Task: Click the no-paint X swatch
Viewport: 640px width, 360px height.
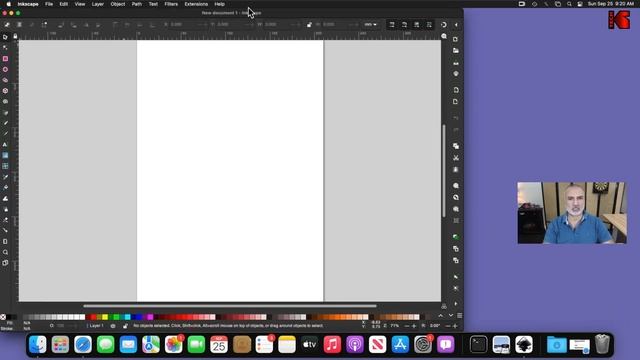Action: [x=3, y=317]
